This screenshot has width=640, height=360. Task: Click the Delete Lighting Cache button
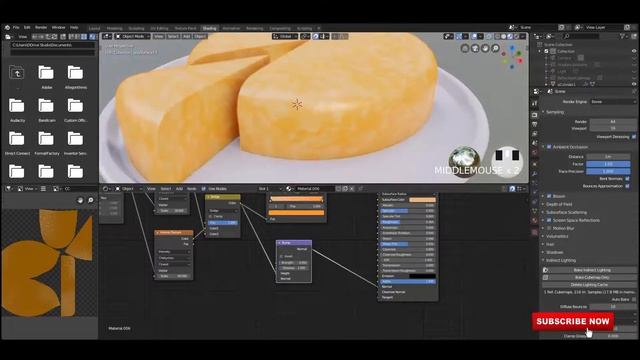click(589, 285)
